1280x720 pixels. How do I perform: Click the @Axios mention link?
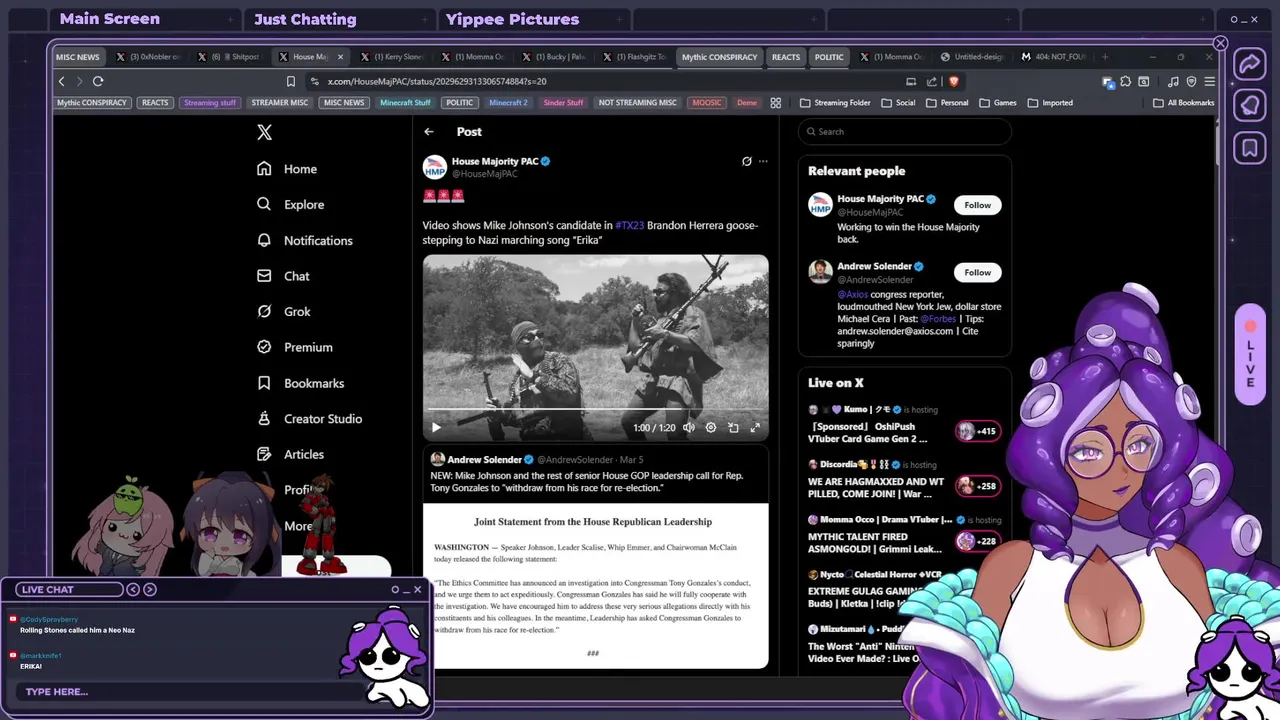853,295
